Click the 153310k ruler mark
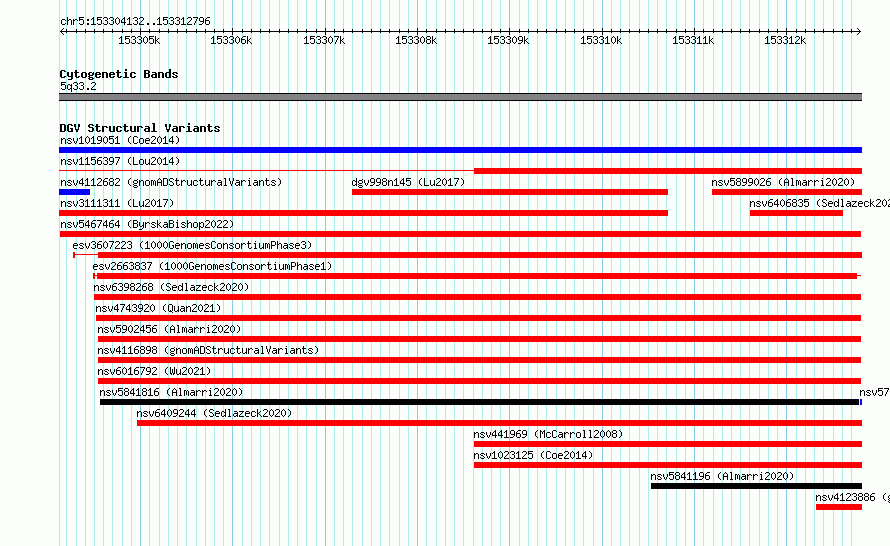Screen dimensions: 890x546 pos(601,40)
